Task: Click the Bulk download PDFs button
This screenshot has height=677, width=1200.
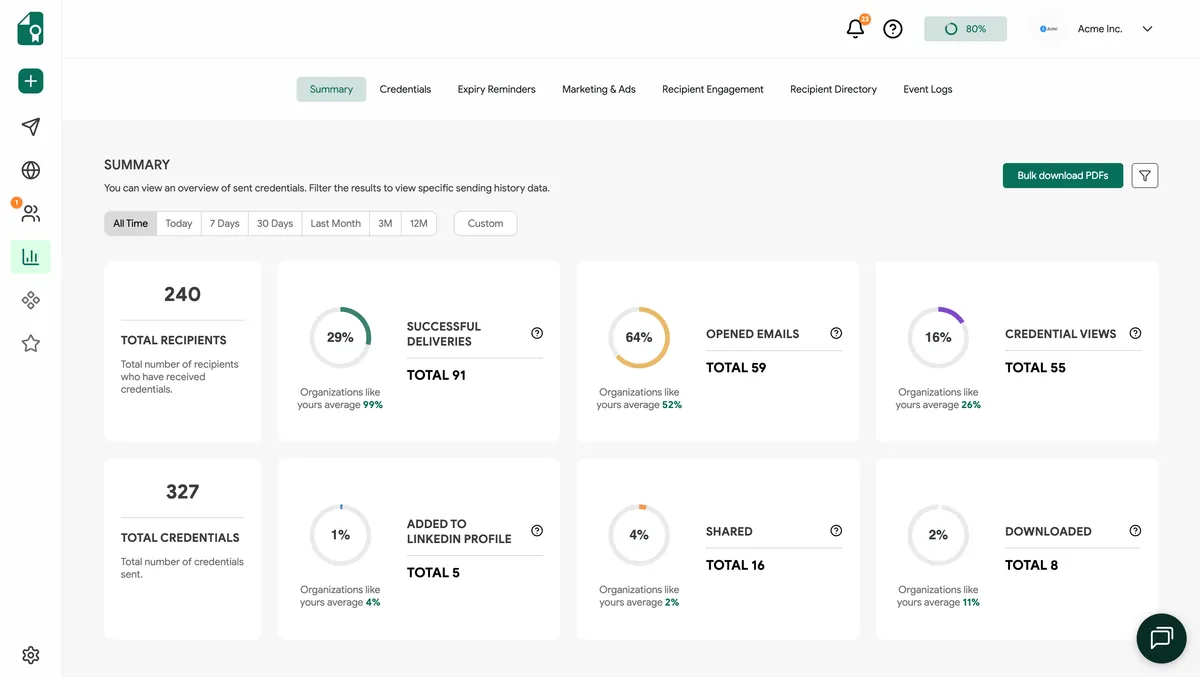Action: pos(1063,174)
